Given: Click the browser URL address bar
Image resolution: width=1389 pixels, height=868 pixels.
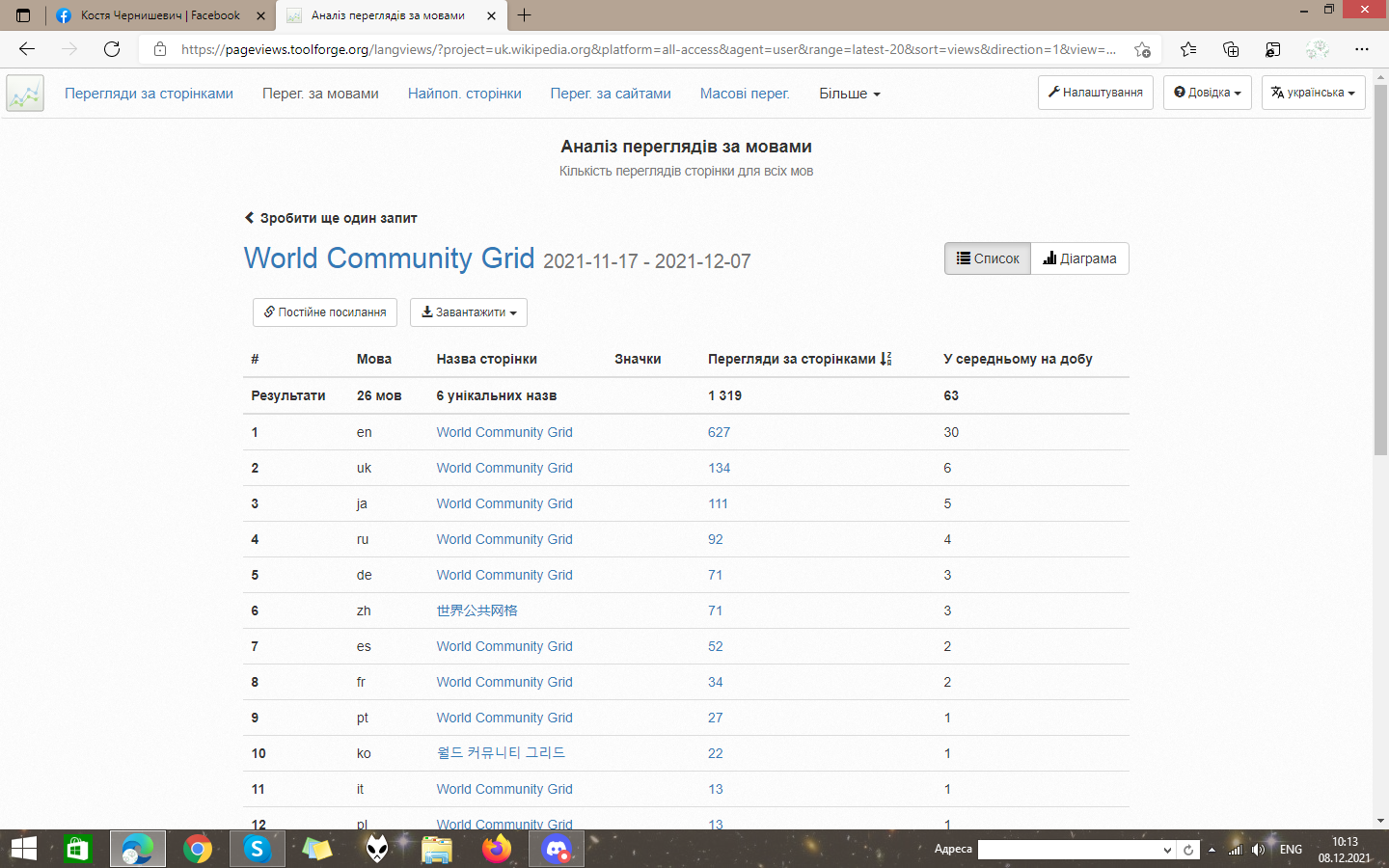Looking at the screenshot, I should click(648, 49).
